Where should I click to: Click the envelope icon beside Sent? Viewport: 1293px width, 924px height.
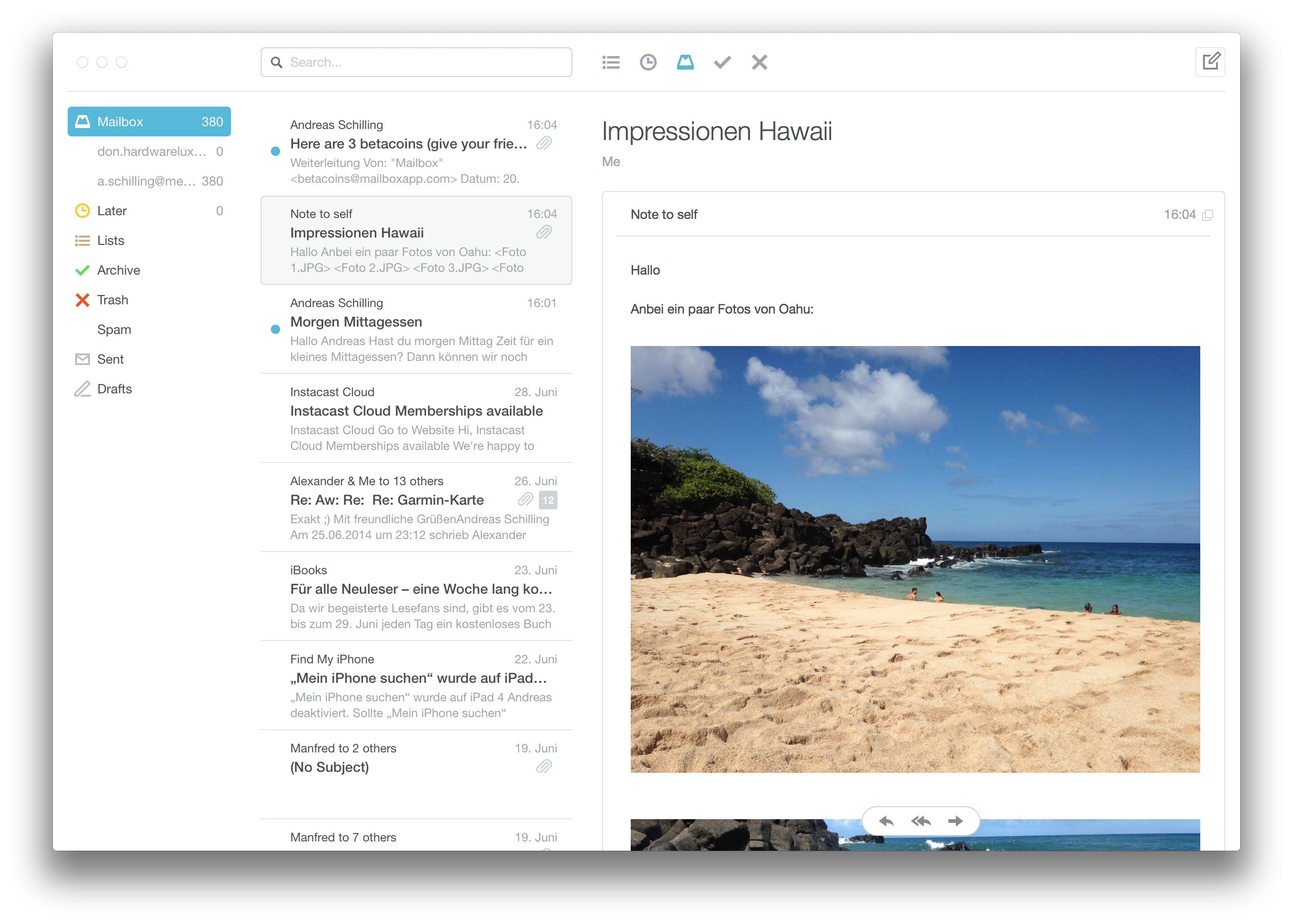[83, 359]
